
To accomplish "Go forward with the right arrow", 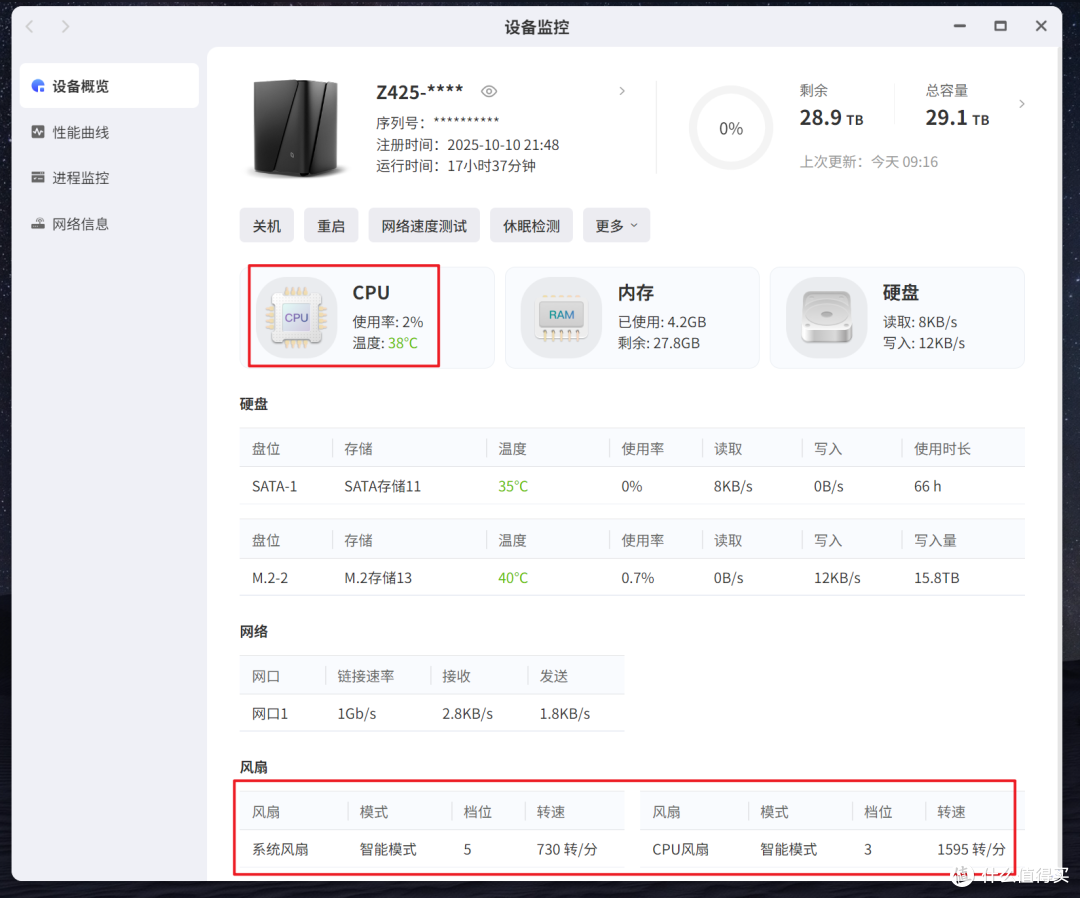I will [65, 26].
